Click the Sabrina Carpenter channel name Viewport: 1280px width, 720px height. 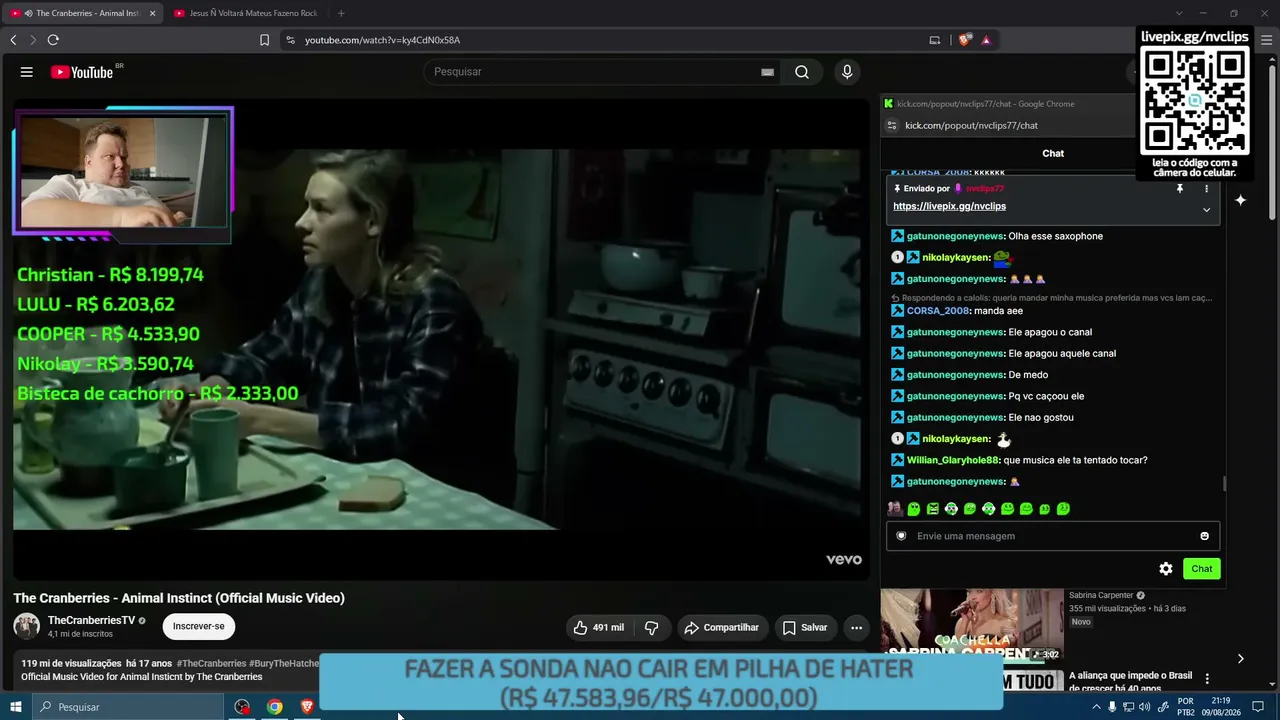click(1101, 595)
